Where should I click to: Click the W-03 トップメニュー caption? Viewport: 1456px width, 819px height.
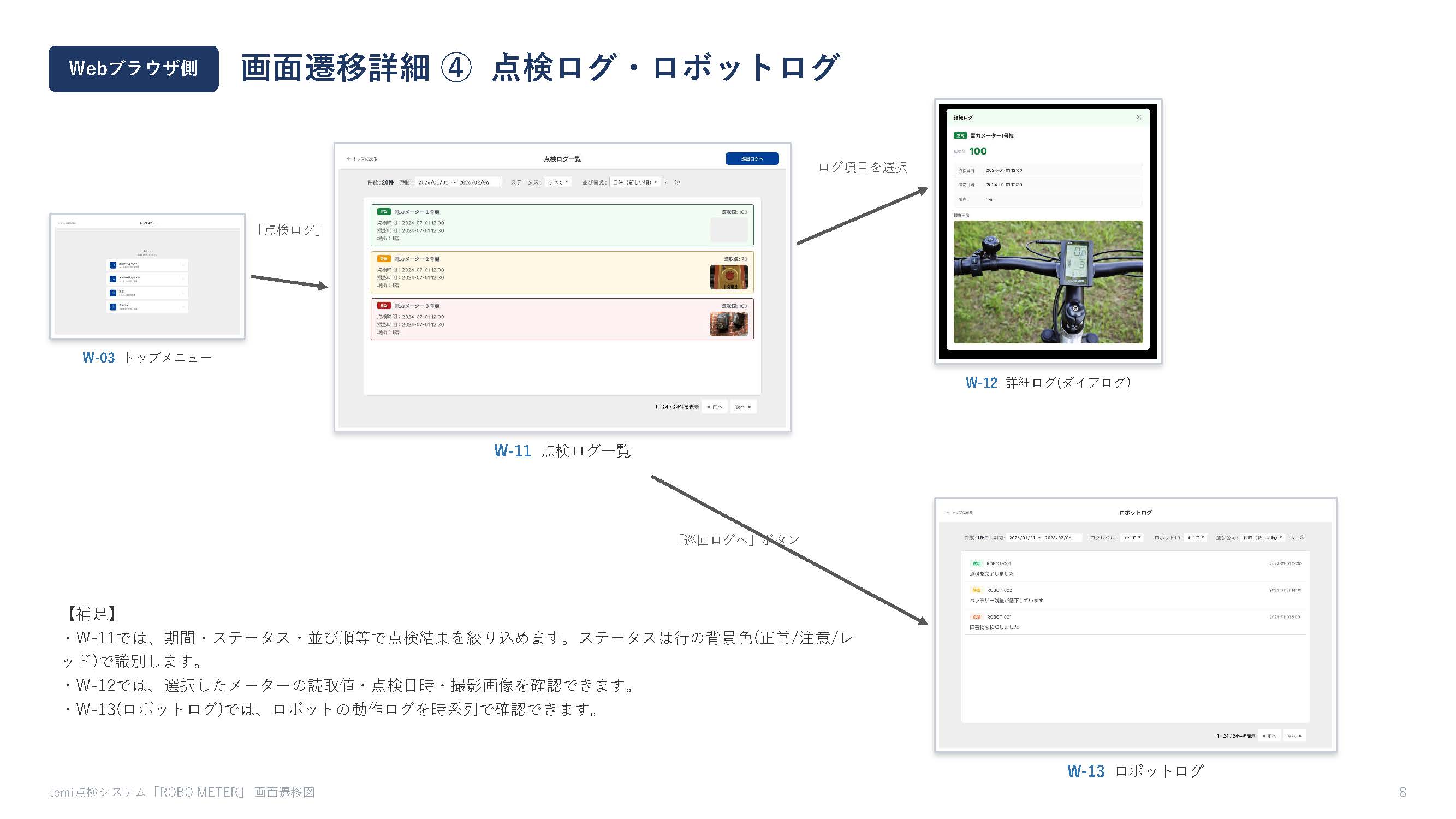click(147, 358)
